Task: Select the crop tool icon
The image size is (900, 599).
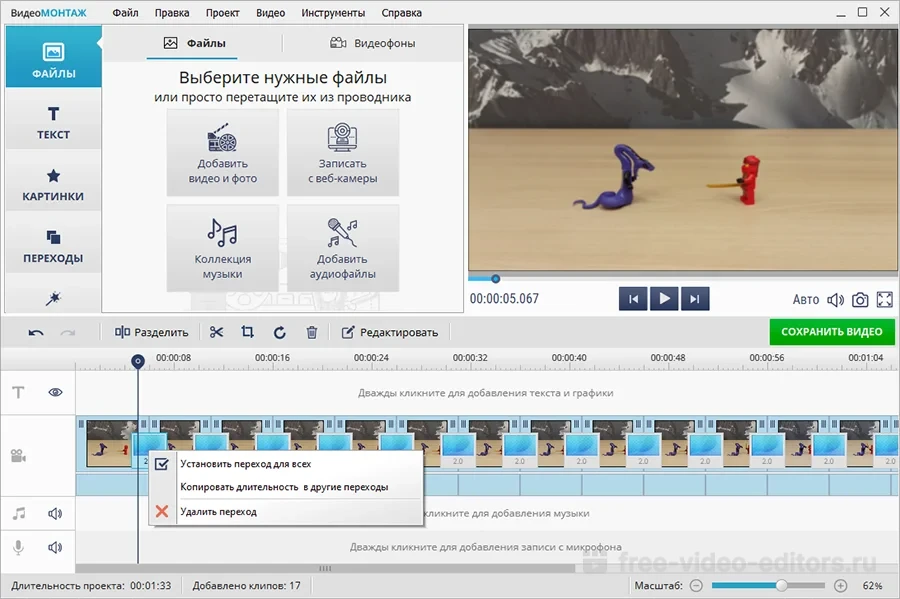Action: pyautogui.click(x=247, y=332)
